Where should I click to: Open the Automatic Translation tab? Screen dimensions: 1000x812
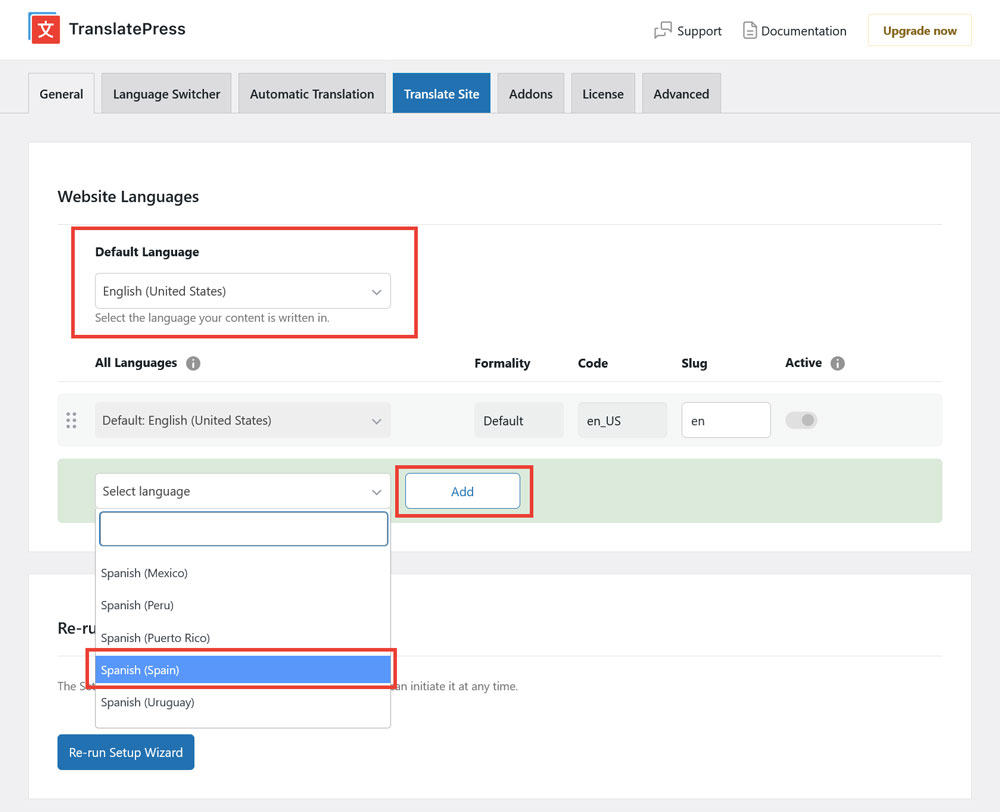pyautogui.click(x=312, y=93)
